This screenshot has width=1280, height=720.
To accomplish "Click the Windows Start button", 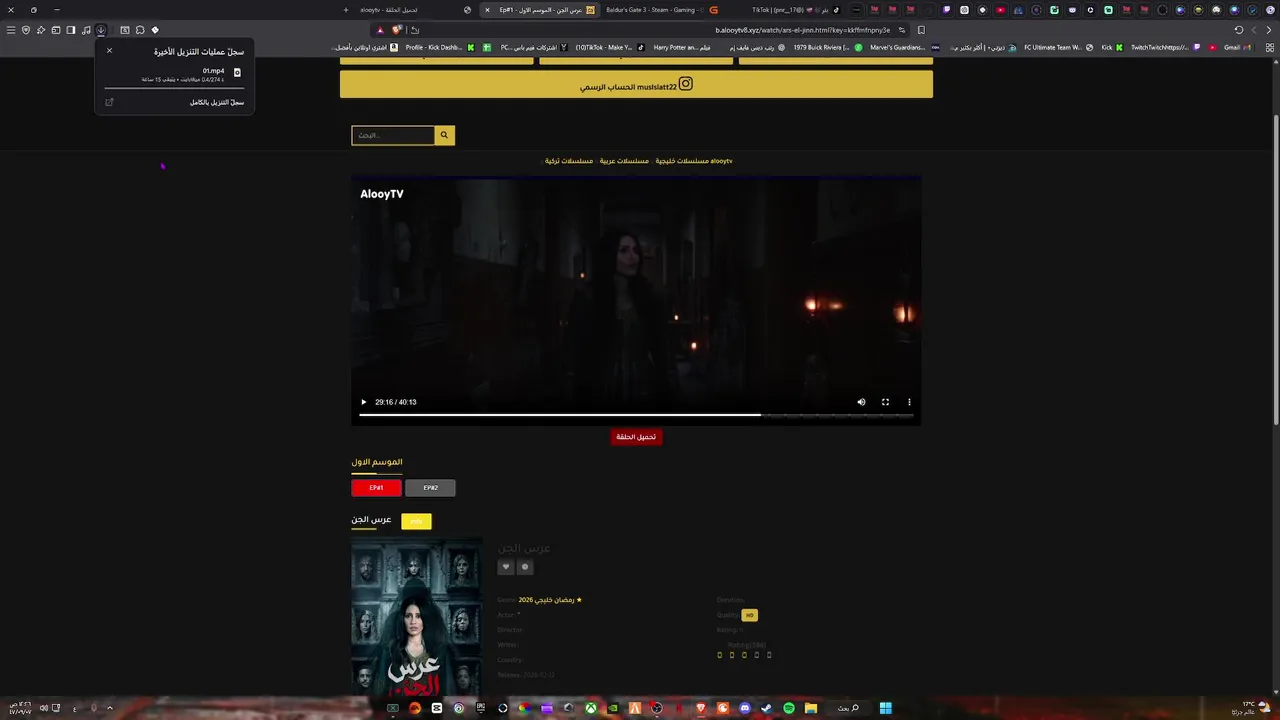I will 885,708.
